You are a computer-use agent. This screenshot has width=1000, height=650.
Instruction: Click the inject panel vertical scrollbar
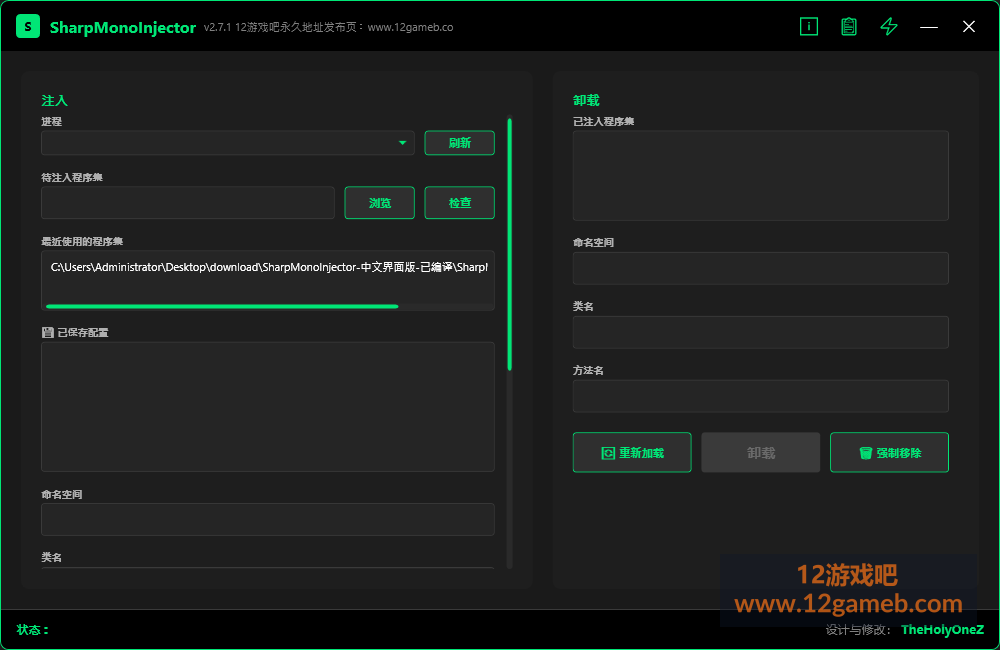pos(510,244)
